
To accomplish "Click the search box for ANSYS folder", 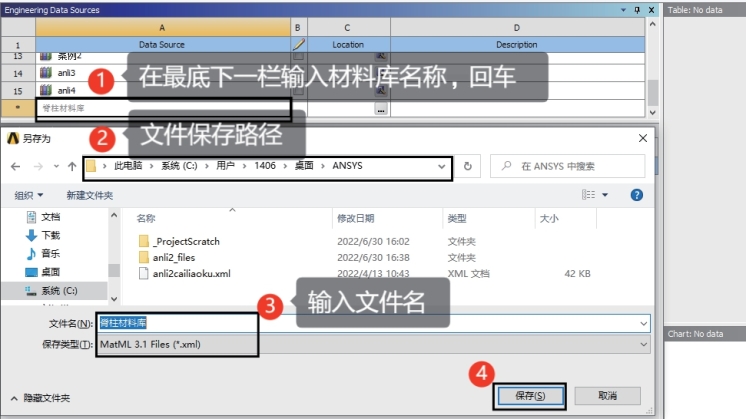I will click(x=568, y=166).
